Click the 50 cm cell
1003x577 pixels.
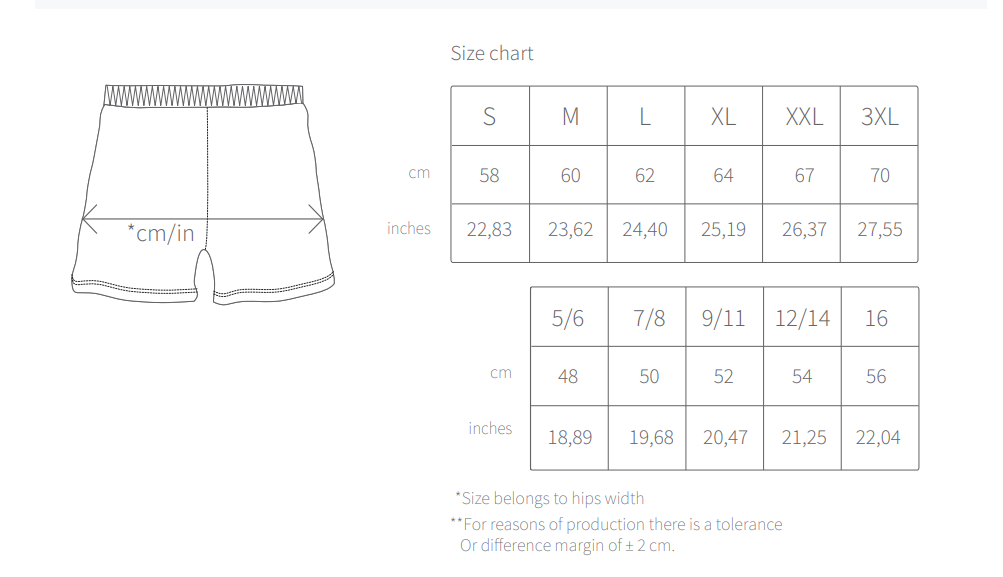pos(649,377)
